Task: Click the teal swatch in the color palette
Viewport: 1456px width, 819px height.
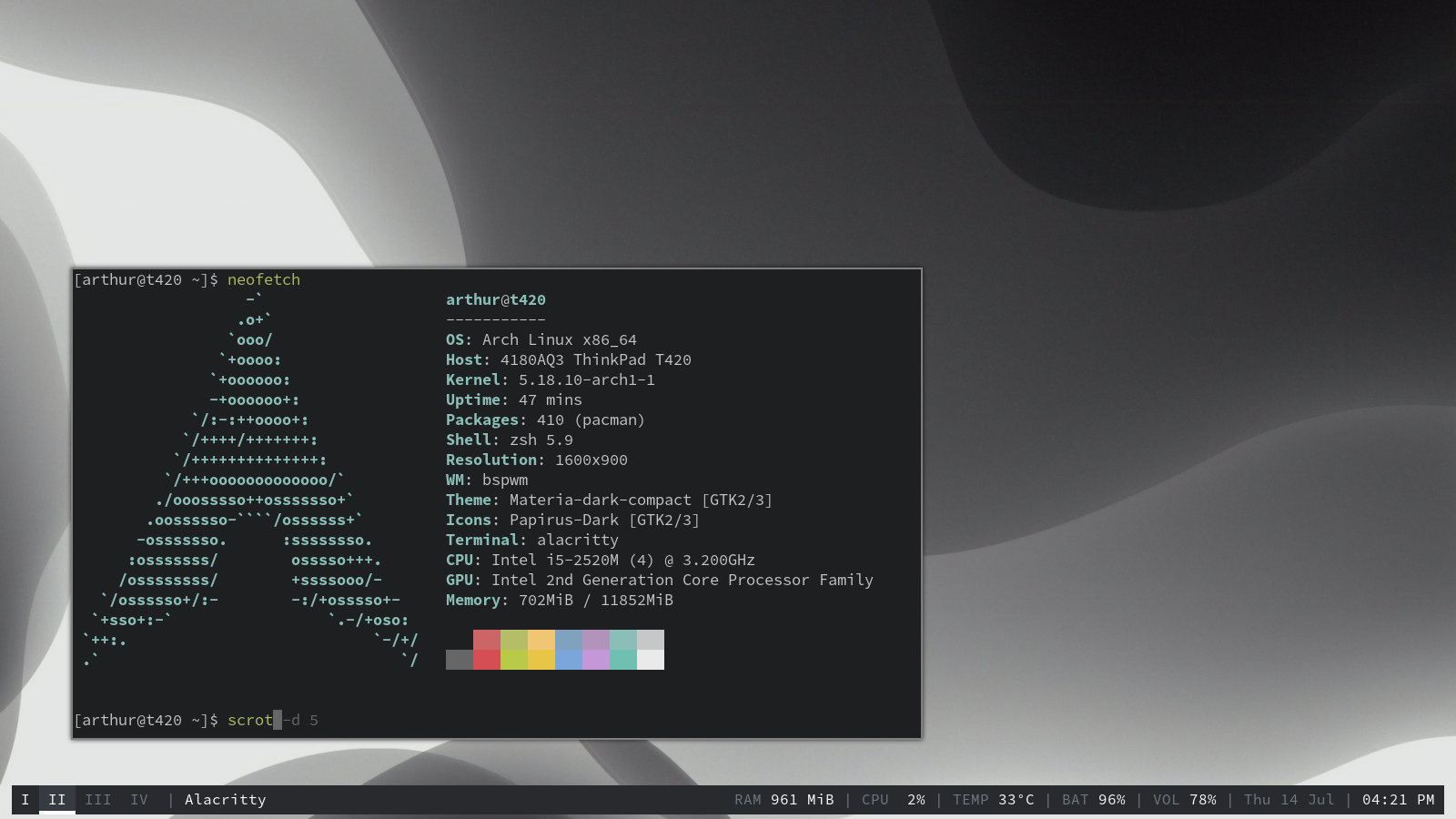Action: click(x=623, y=649)
